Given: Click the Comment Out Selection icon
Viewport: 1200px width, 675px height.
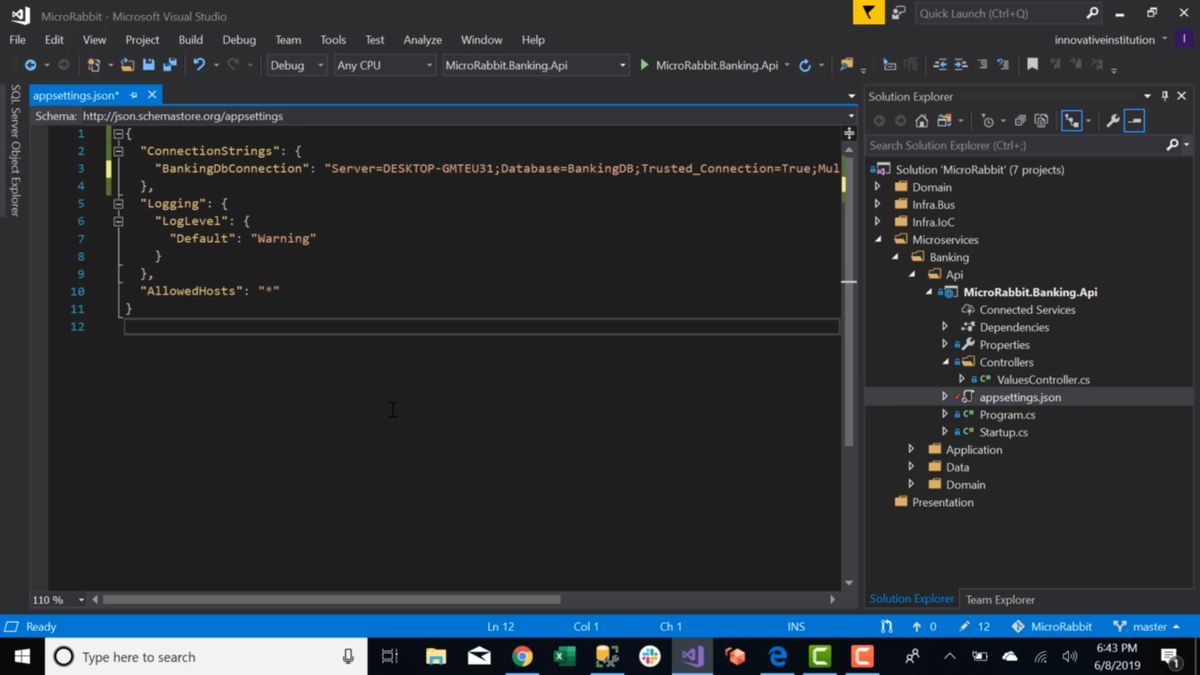Looking at the screenshot, I should 982,65.
